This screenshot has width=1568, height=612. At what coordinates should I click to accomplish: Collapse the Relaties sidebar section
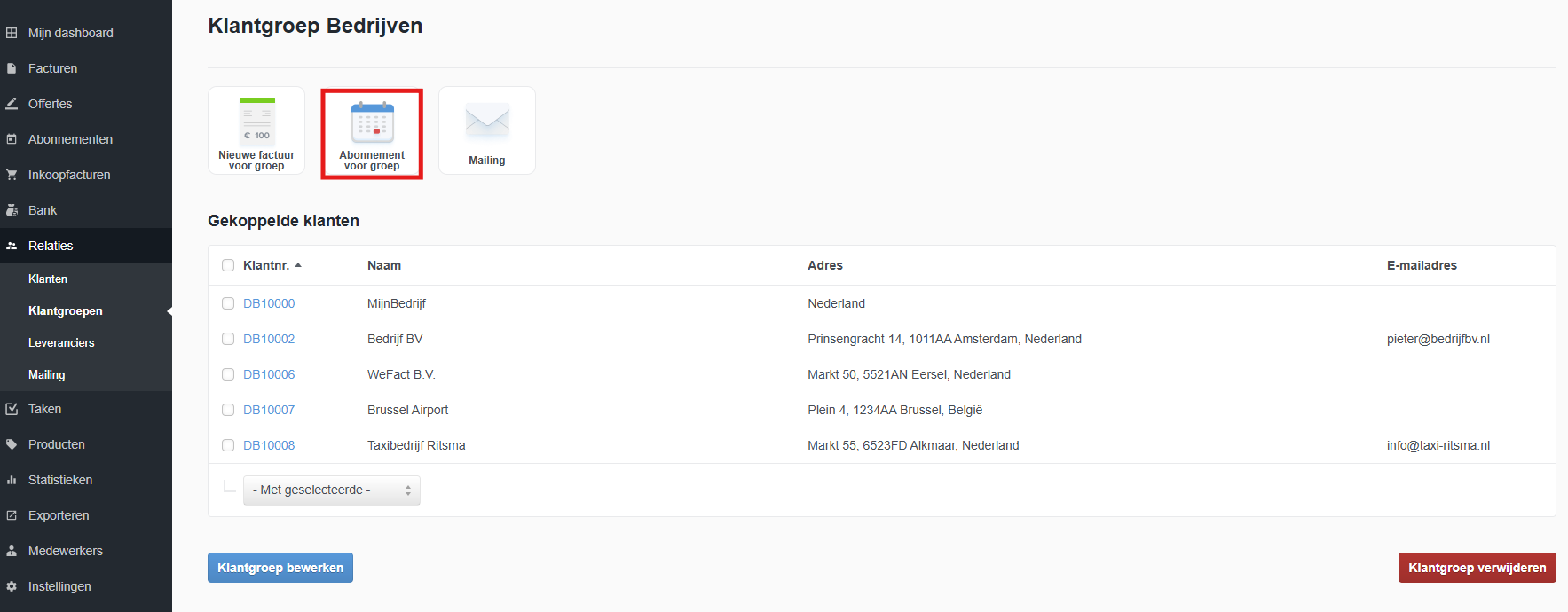coord(51,246)
